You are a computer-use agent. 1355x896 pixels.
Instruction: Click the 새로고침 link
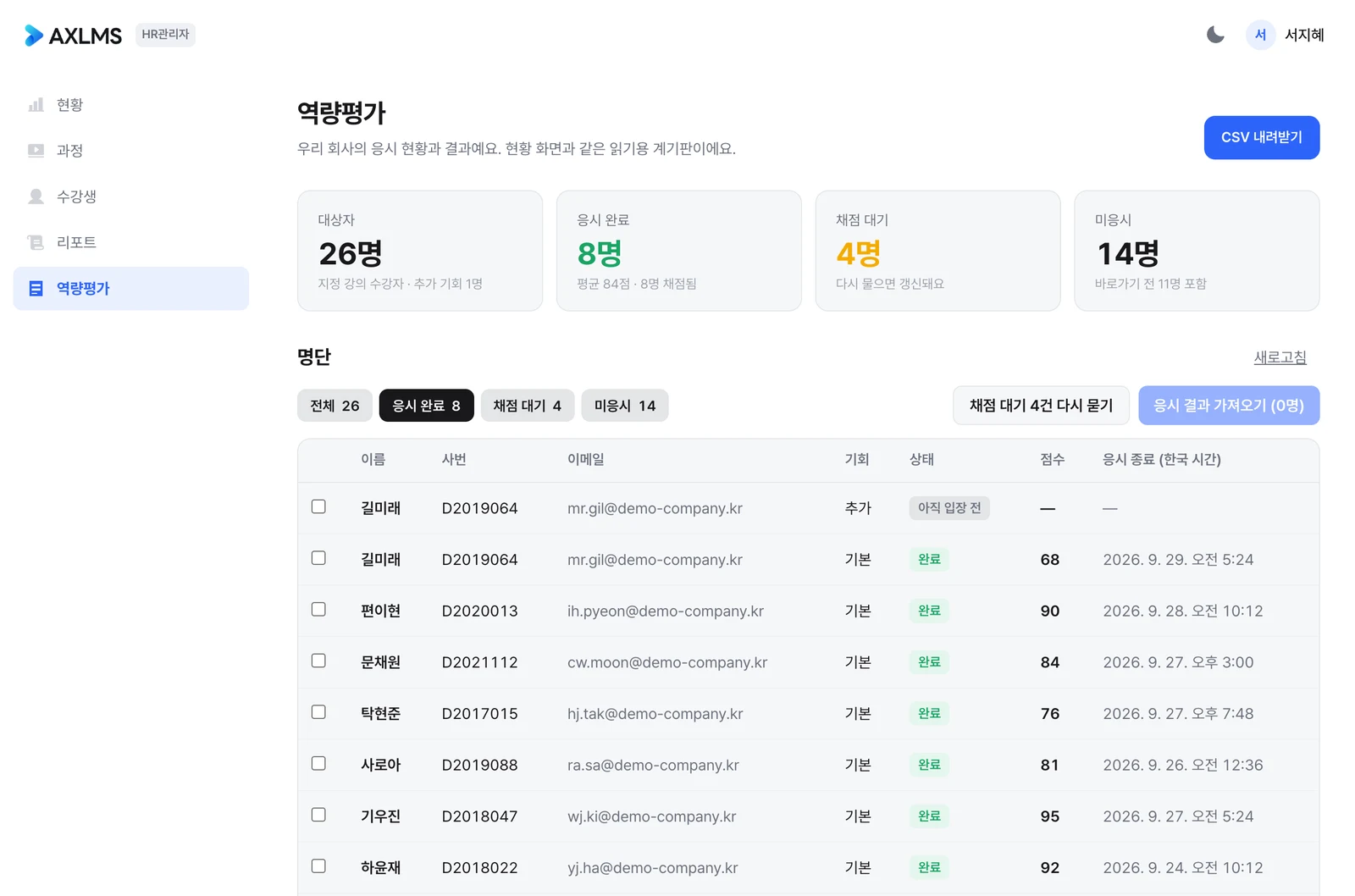click(x=1280, y=357)
